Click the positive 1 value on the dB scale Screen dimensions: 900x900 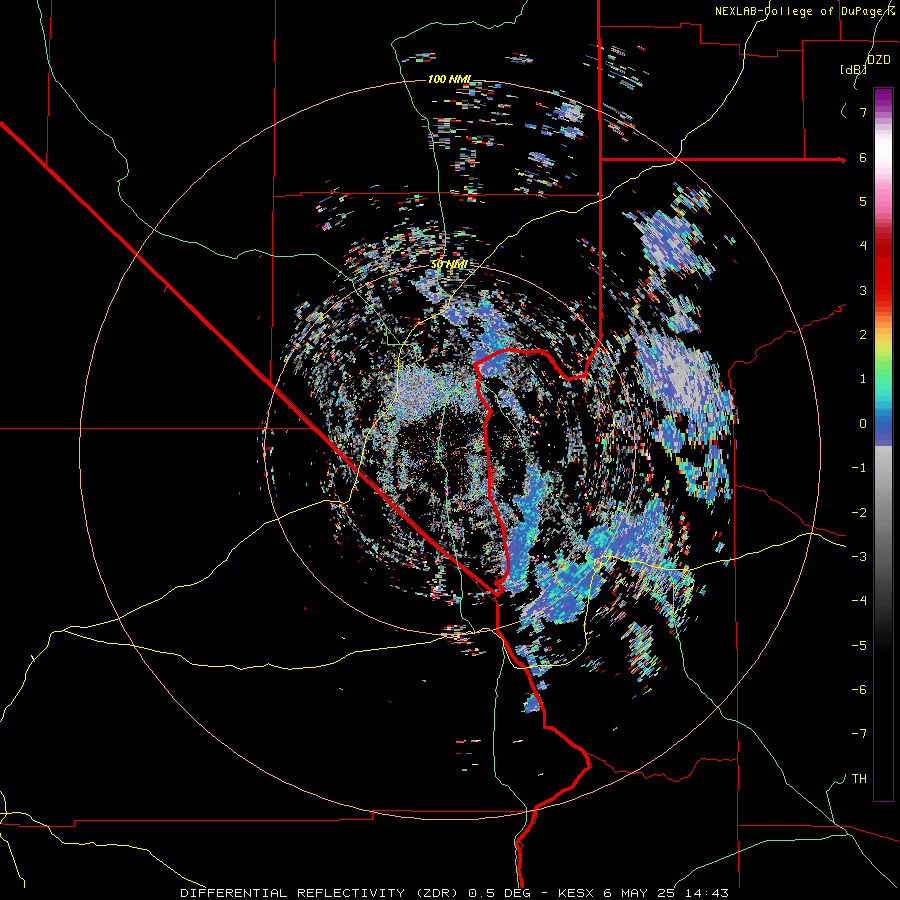click(x=863, y=379)
